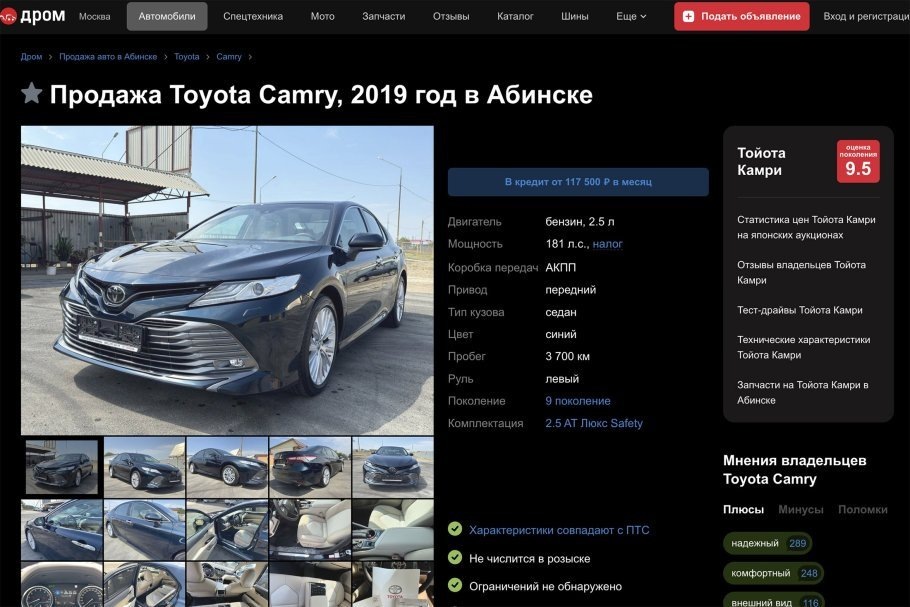This screenshot has width=910, height=607.
Task: Click the credit offer В кредит button
Action: (x=578, y=182)
